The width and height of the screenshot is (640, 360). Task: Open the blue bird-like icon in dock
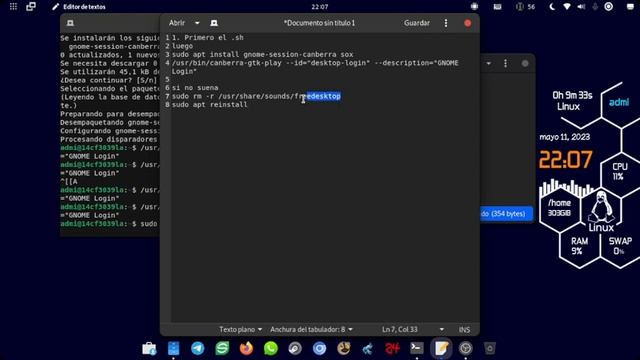(x=368, y=348)
